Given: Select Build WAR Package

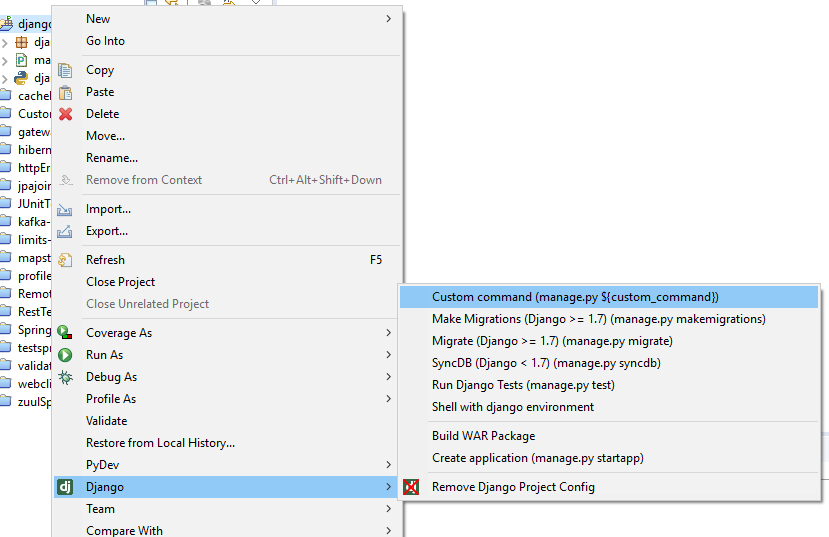Looking at the screenshot, I should pos(609,436).
